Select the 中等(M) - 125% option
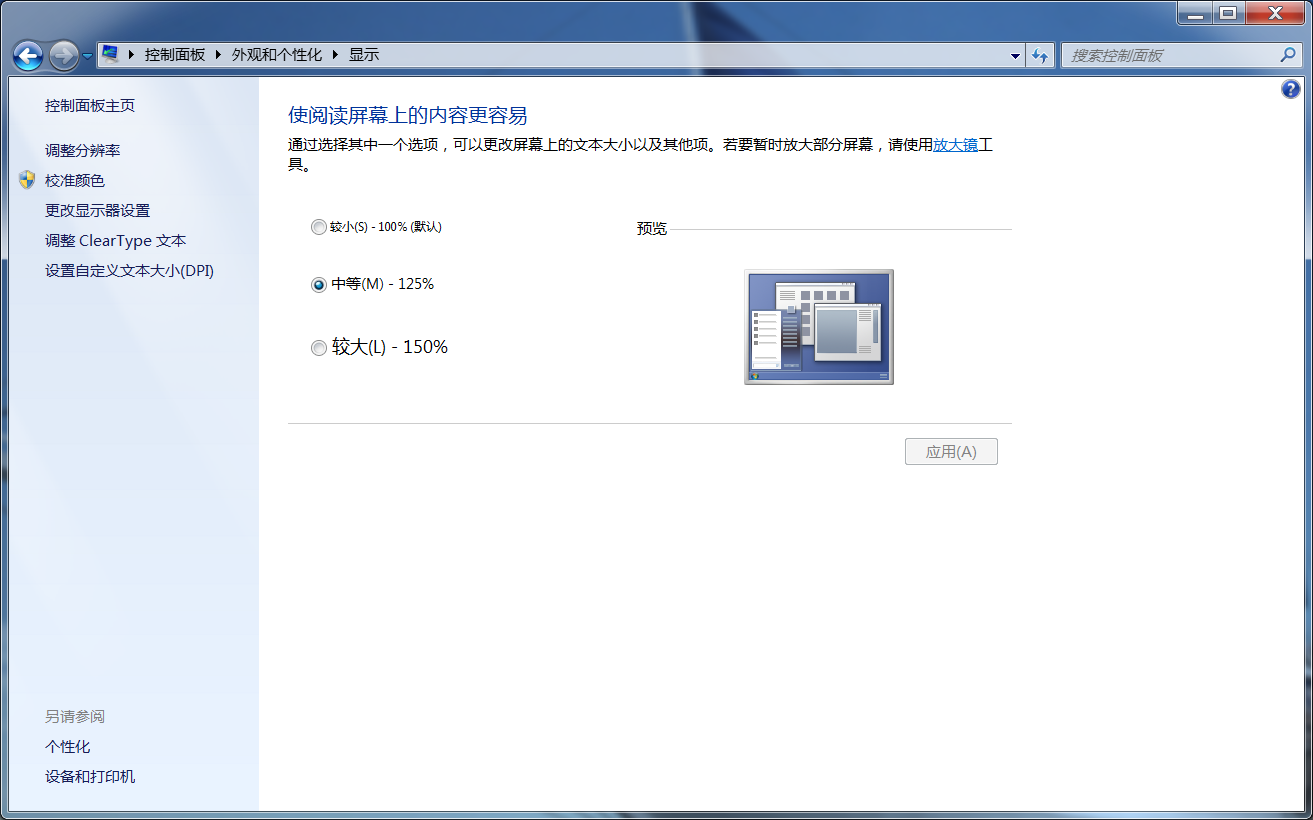The image size is (1313, 820). [x=319, y=284]
